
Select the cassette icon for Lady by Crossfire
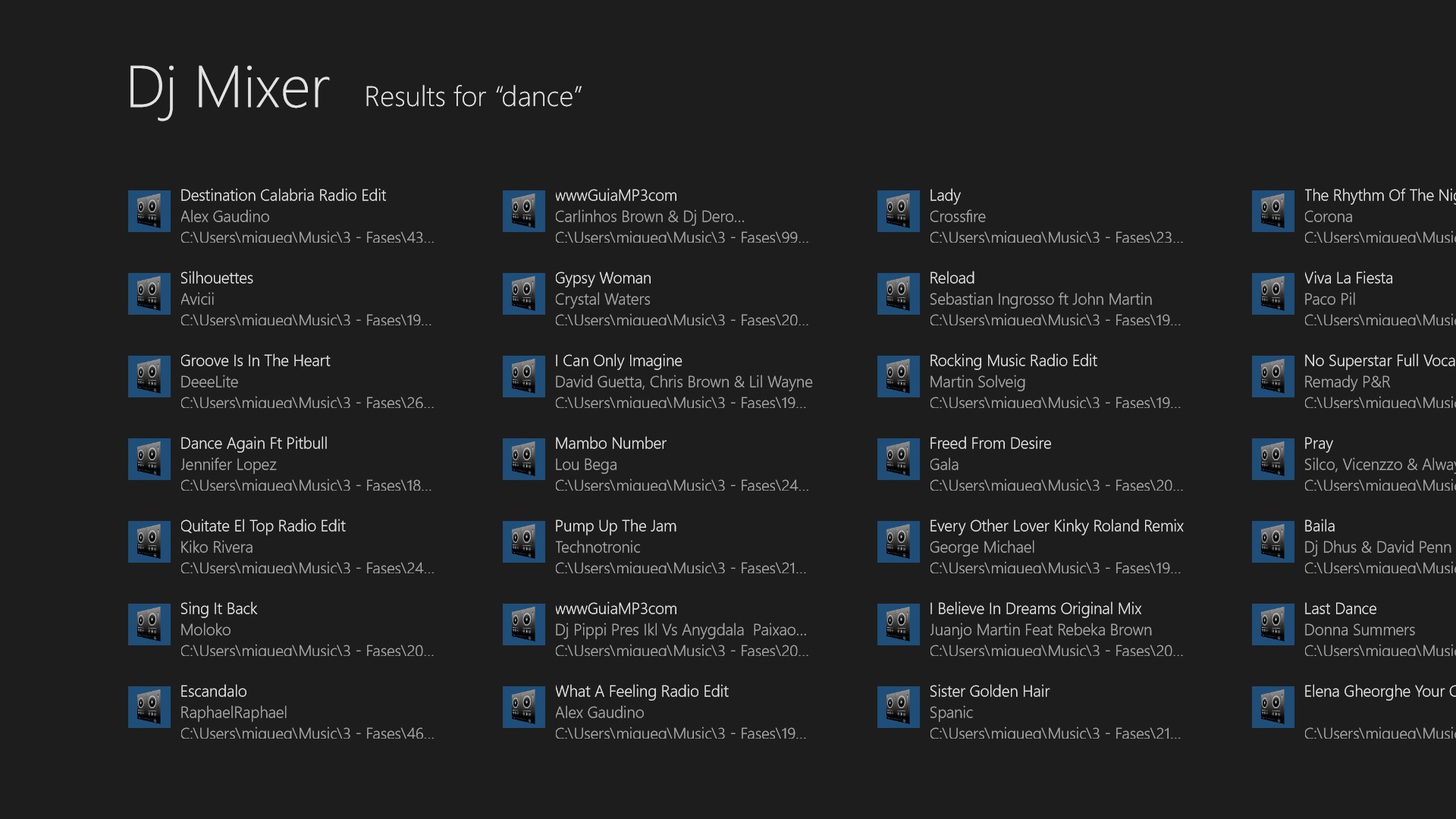coord(898,211)
